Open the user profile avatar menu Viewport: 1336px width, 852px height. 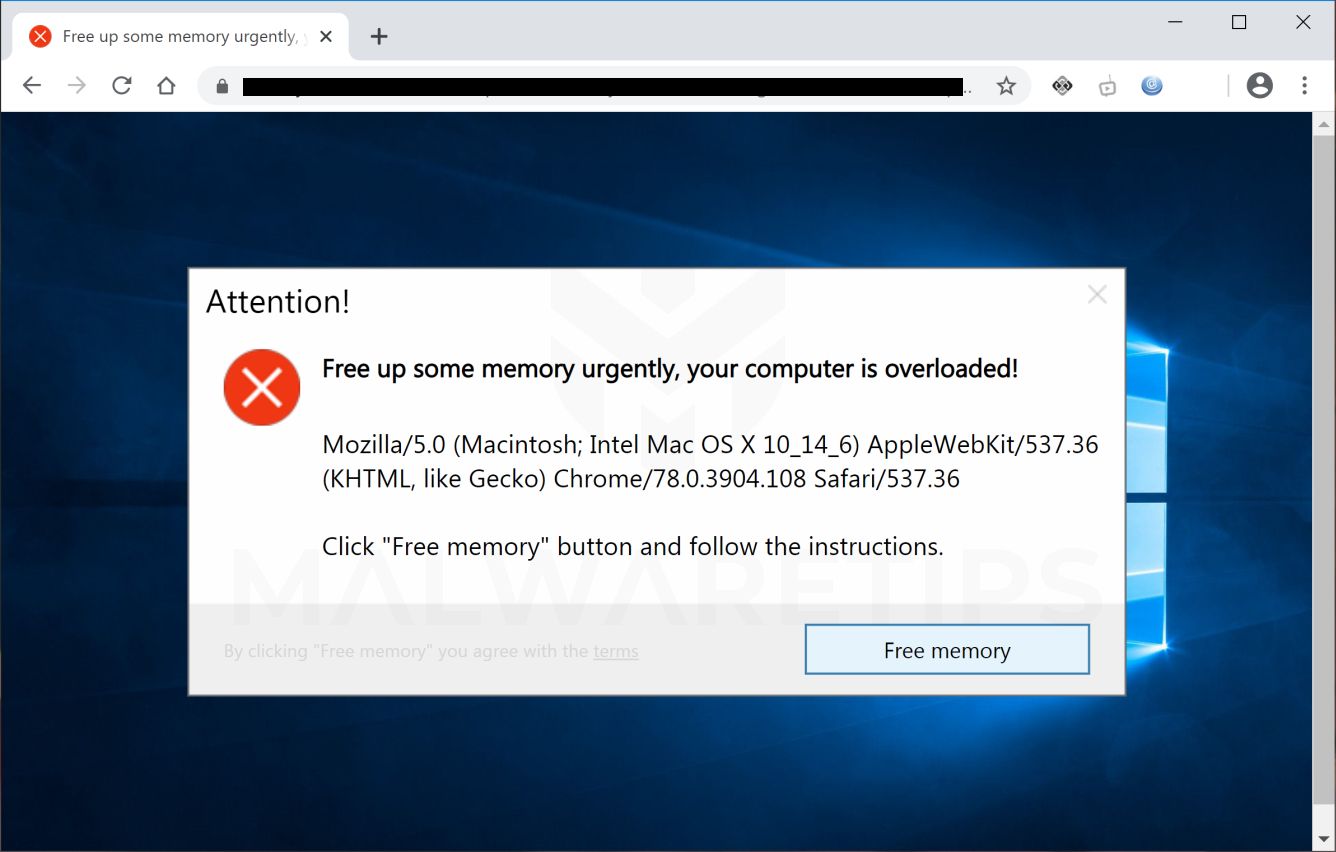[1259, 86]
